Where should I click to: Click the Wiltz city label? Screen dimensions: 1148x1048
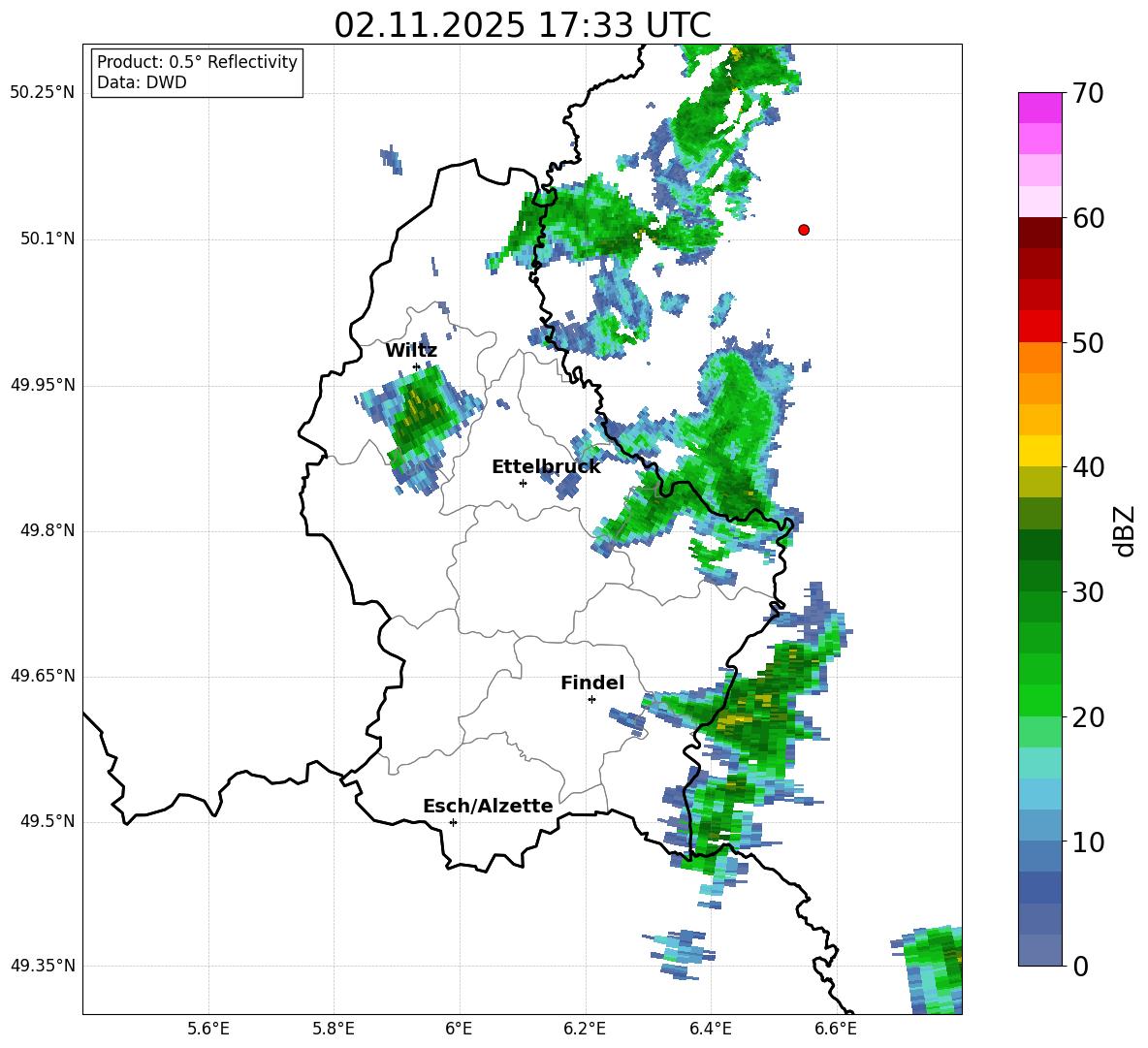pyautogui.click(x=411, y=351)
